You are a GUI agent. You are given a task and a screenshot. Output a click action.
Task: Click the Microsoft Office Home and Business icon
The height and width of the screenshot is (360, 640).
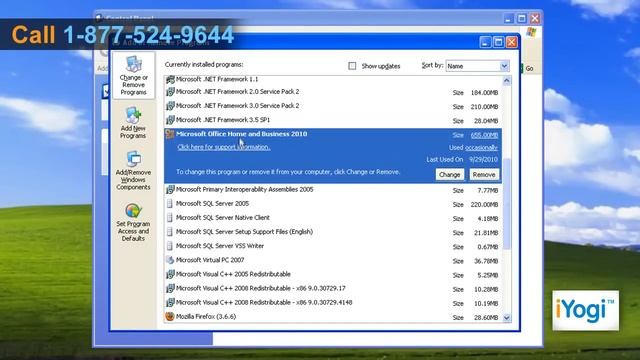170,134
